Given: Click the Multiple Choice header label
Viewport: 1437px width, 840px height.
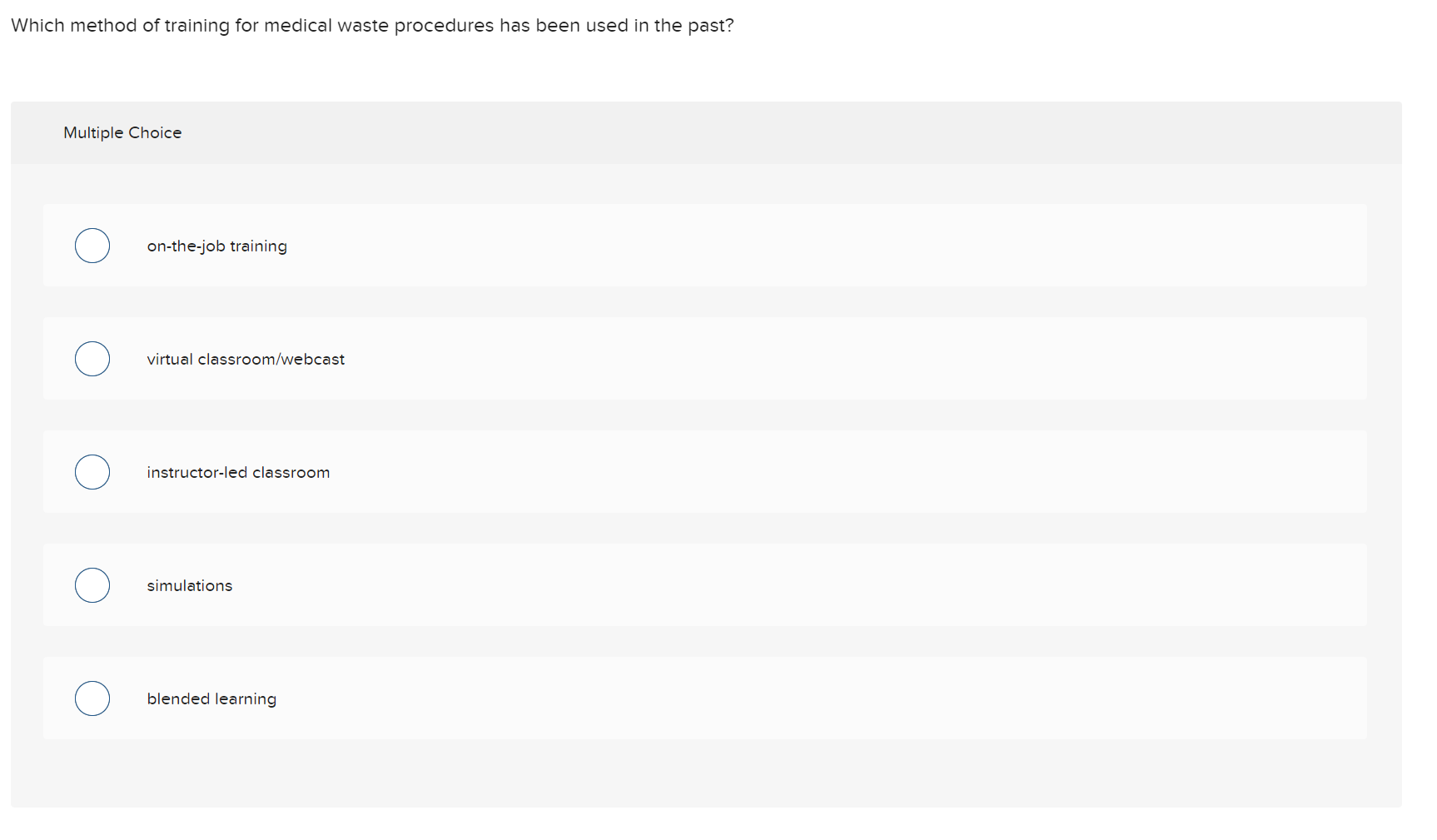Looking at the screenshot, I should 122,132.
